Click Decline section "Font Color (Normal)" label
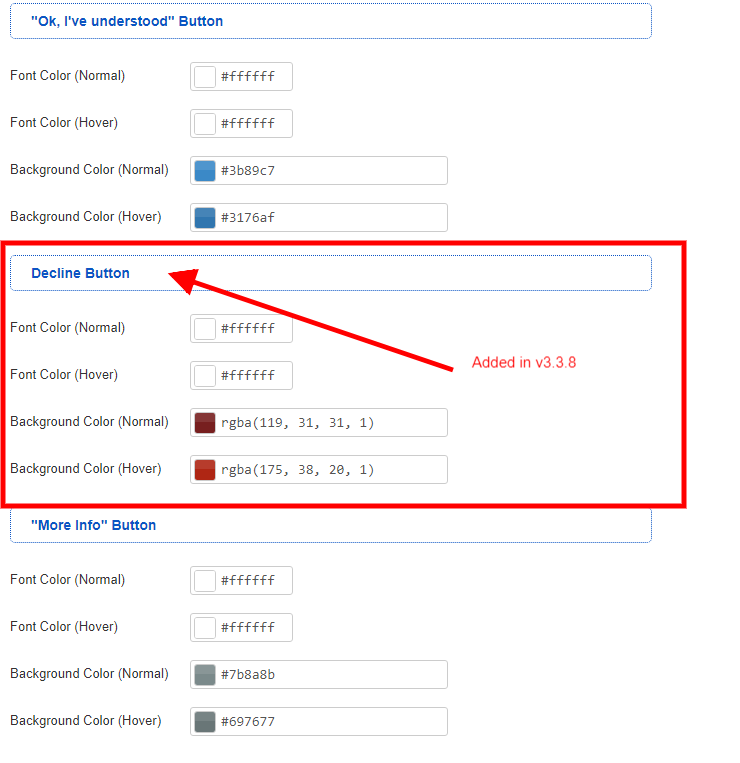This screenshot has width=740, height=763. coord(68,328)
